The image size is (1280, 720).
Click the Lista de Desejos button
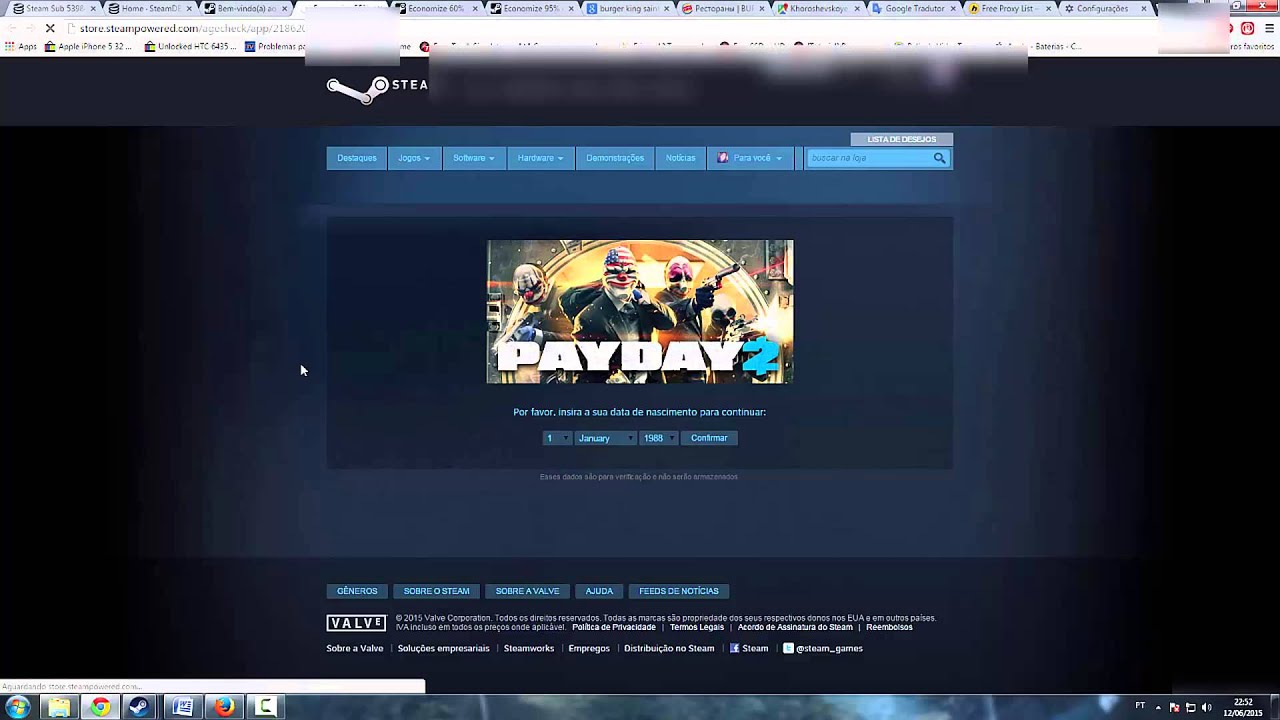[x=902, y=139]
